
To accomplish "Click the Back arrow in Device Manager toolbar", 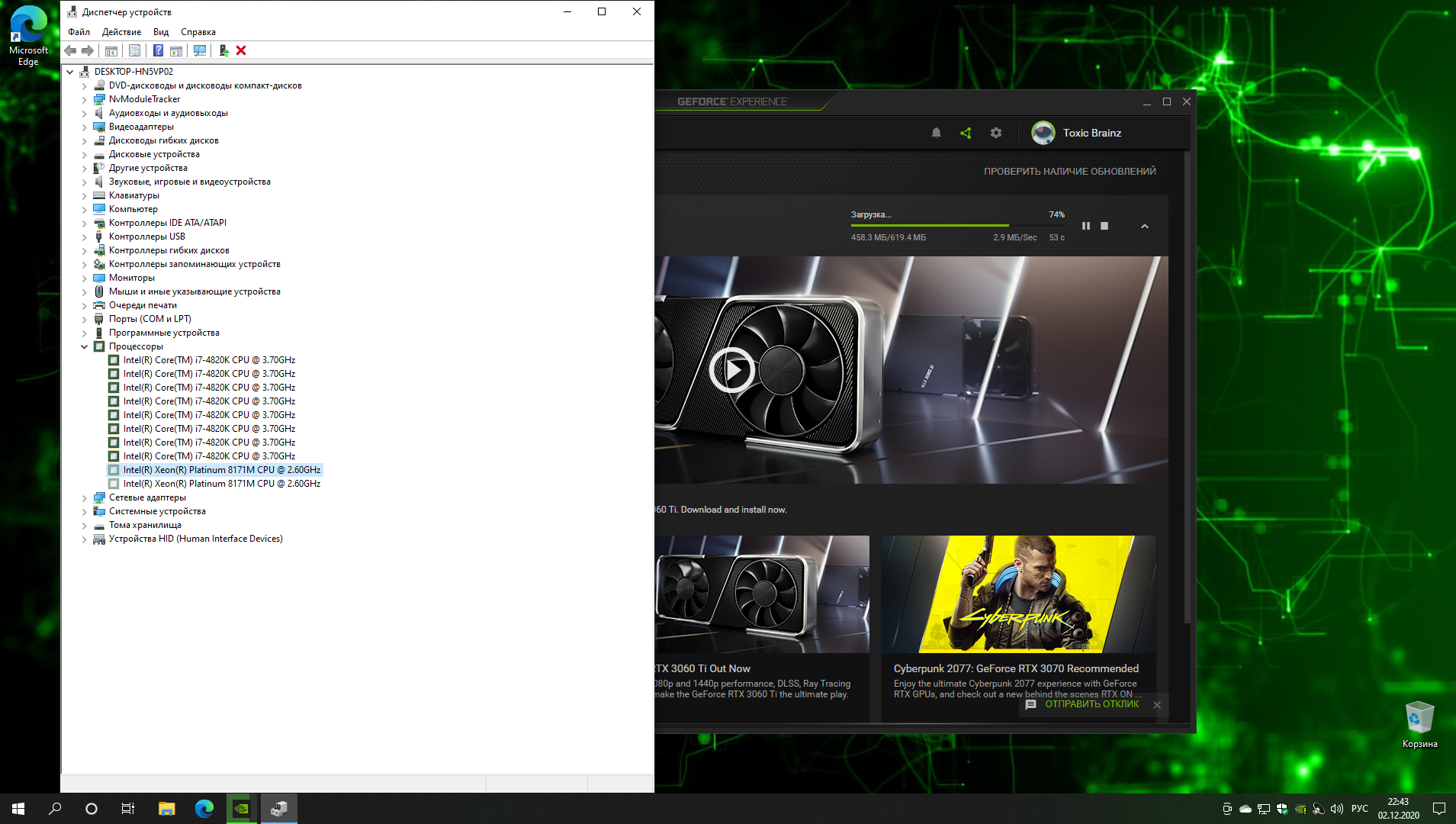I will tap(70, 50).
